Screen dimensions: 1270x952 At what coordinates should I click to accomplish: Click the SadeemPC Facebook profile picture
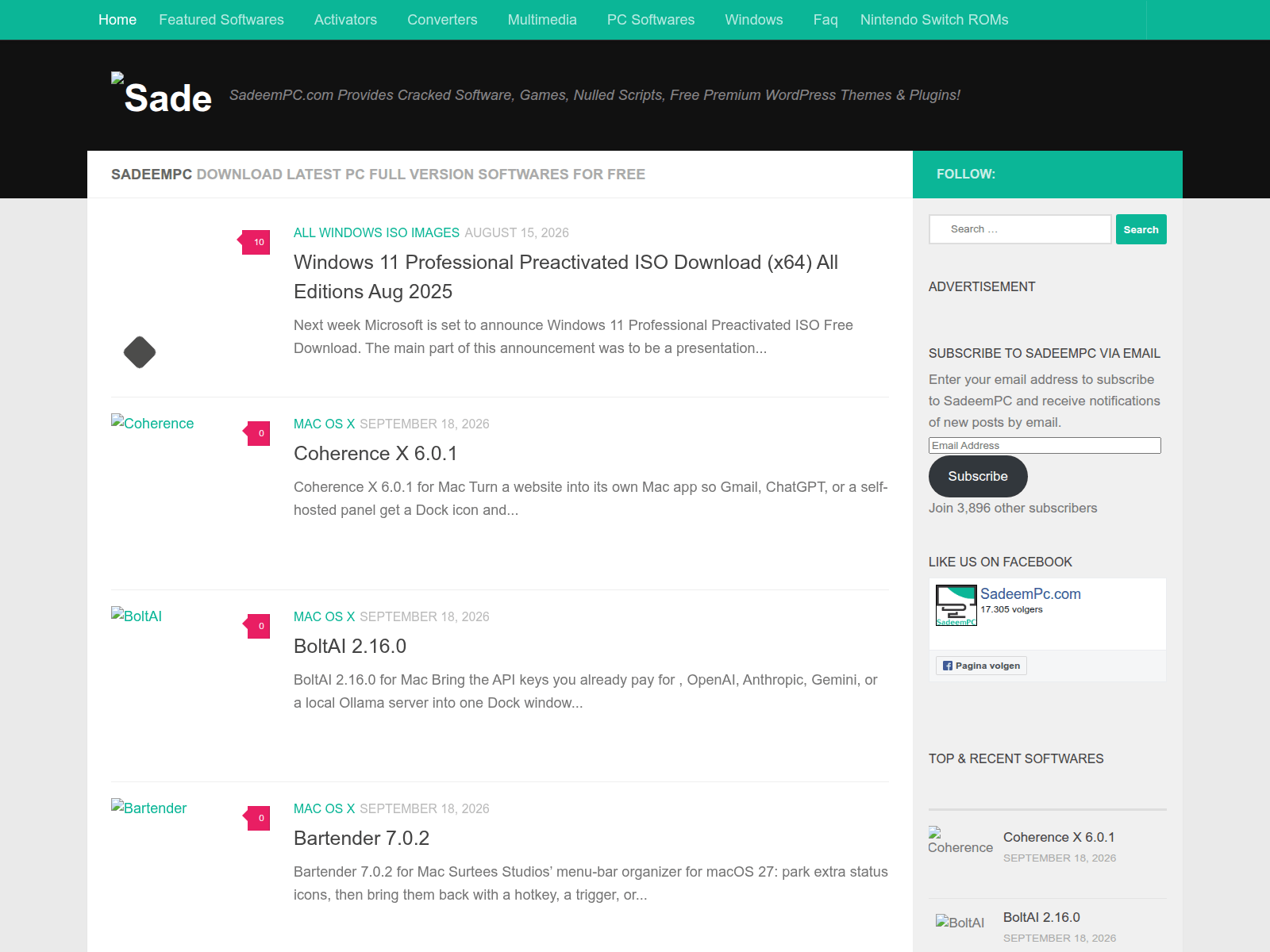(956, 605)
